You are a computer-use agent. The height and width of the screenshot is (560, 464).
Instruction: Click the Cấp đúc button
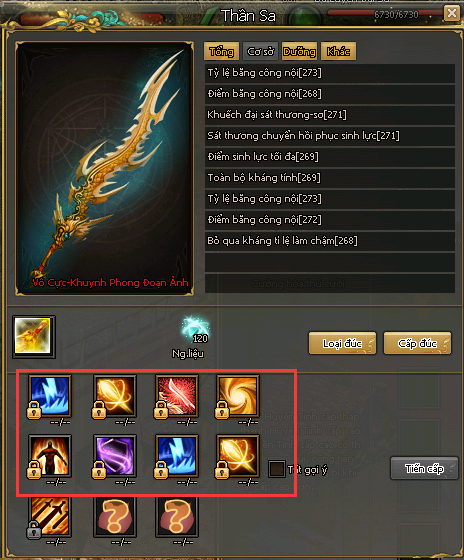(417, 343)
